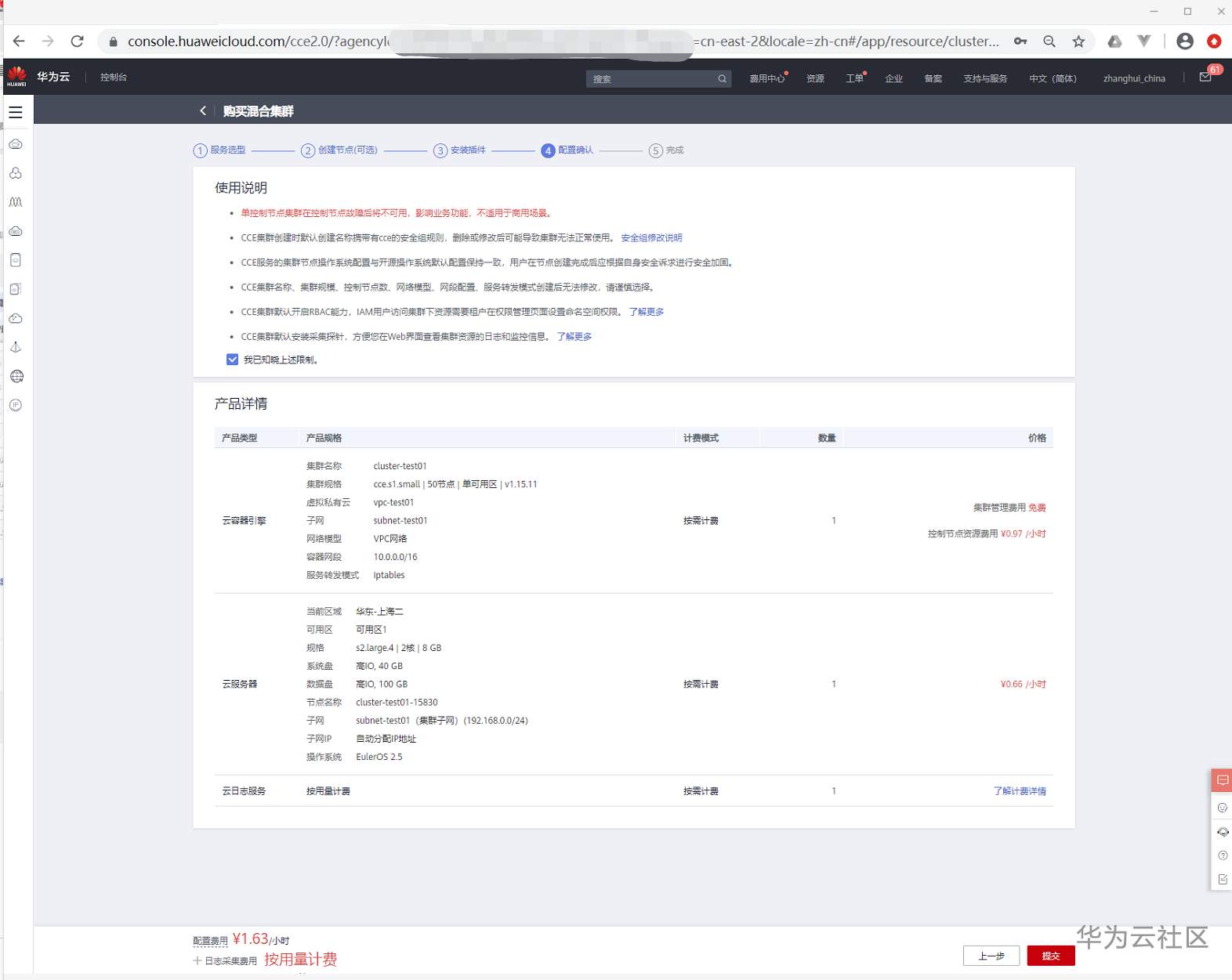1232x980 pixels.
Task: Click the gray V extension icon
Action: (1144, 41)
